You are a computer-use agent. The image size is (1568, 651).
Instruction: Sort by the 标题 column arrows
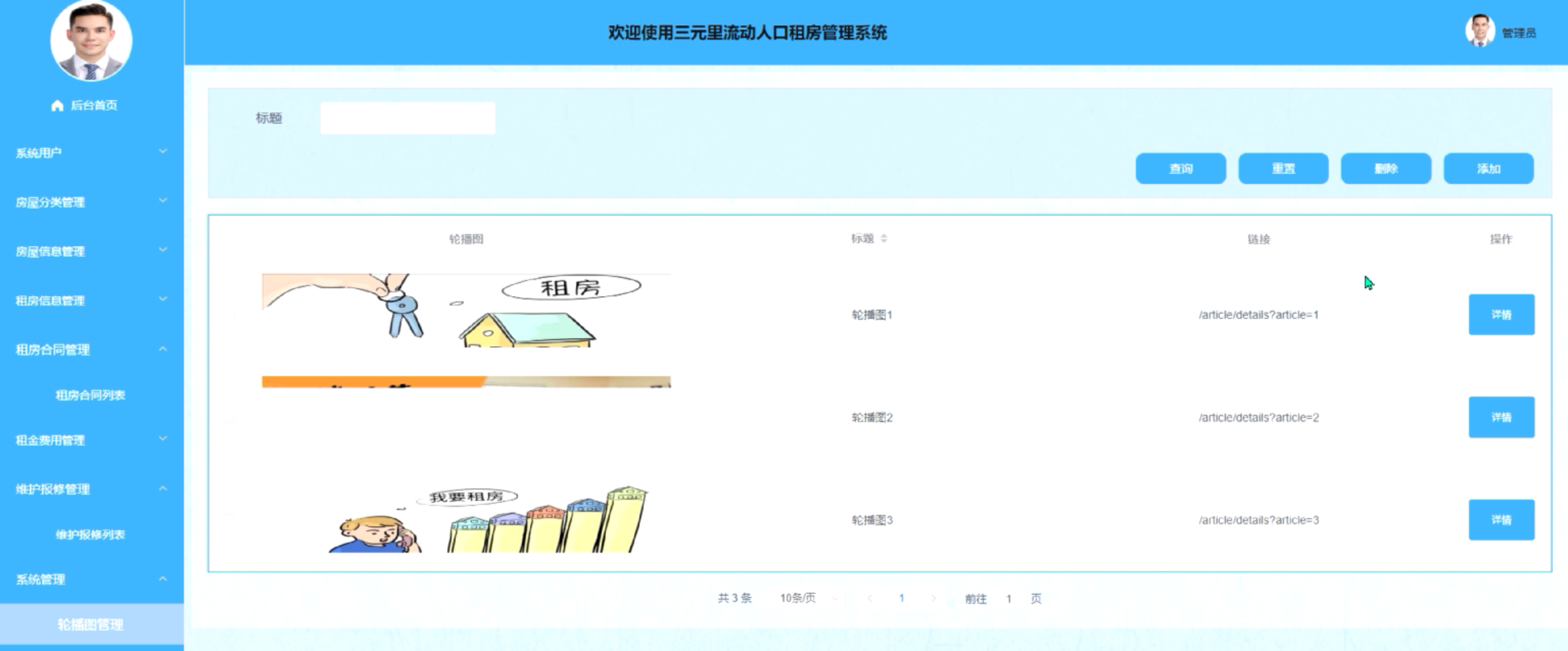[x=884, y=239]
